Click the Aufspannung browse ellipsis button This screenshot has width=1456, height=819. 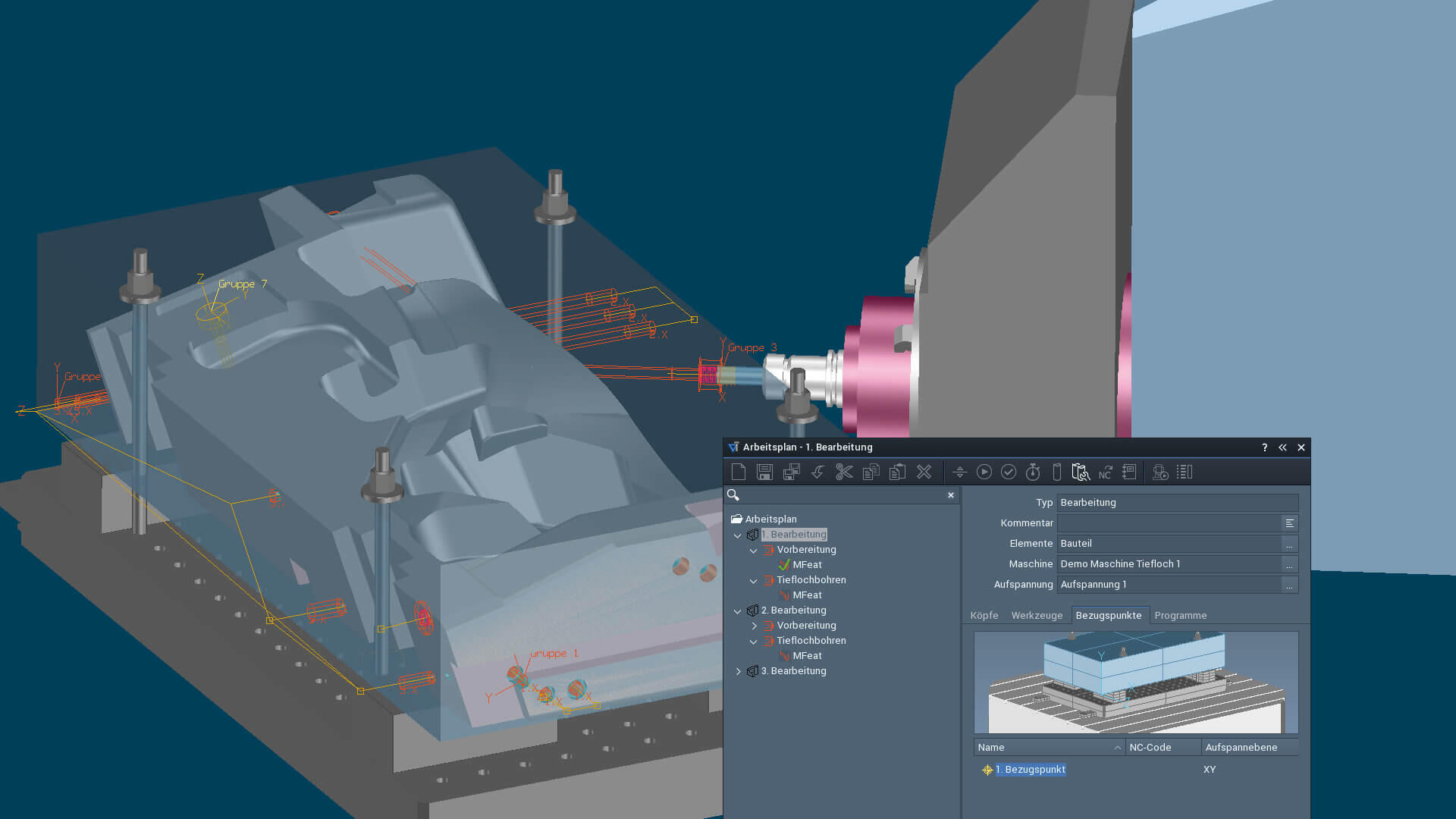[1289, 585]
